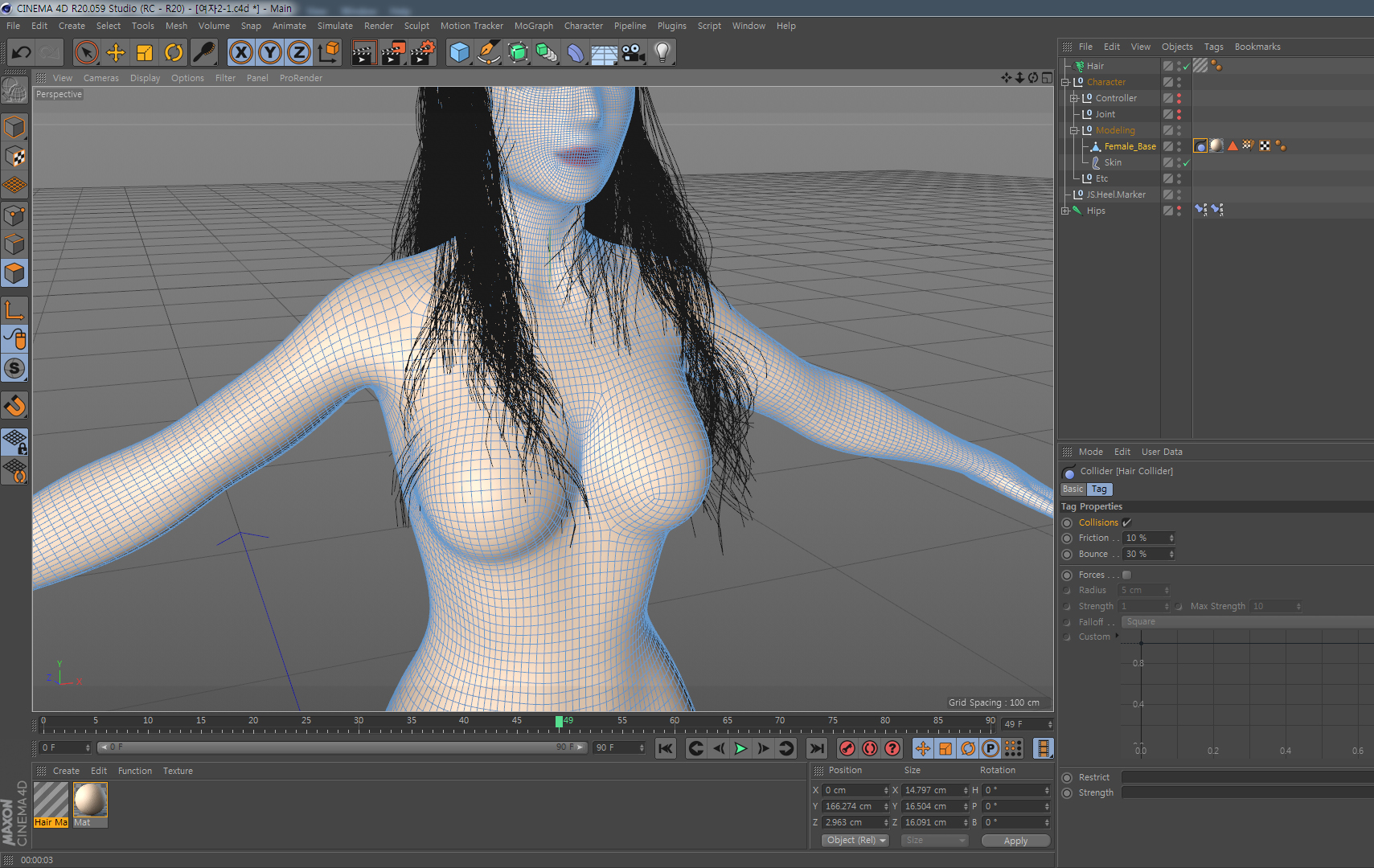Open Render Settings icon
Viewport: 1374px width, 868px height.
(423, 53)
